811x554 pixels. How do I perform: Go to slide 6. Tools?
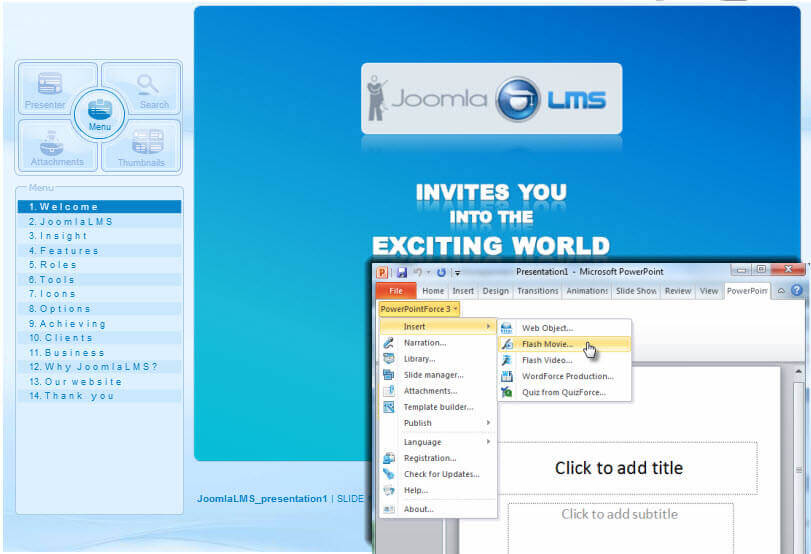[99, 279]
